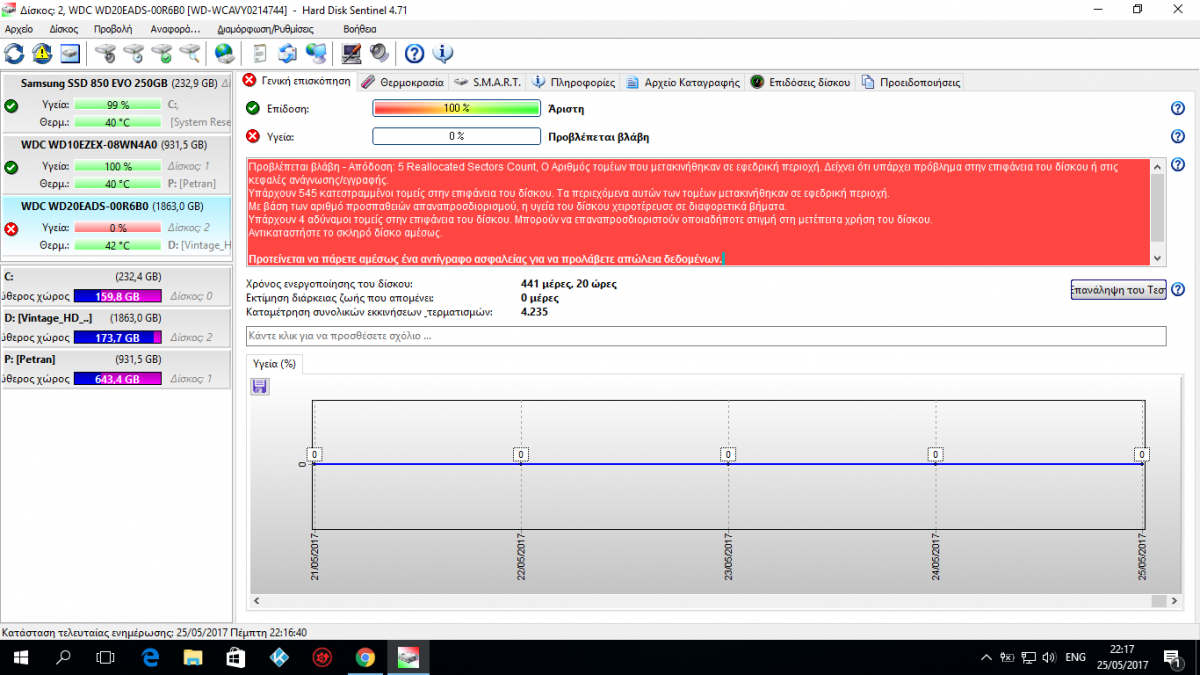
Task: Click the globe disk toolbar icon
Action: 224,53
